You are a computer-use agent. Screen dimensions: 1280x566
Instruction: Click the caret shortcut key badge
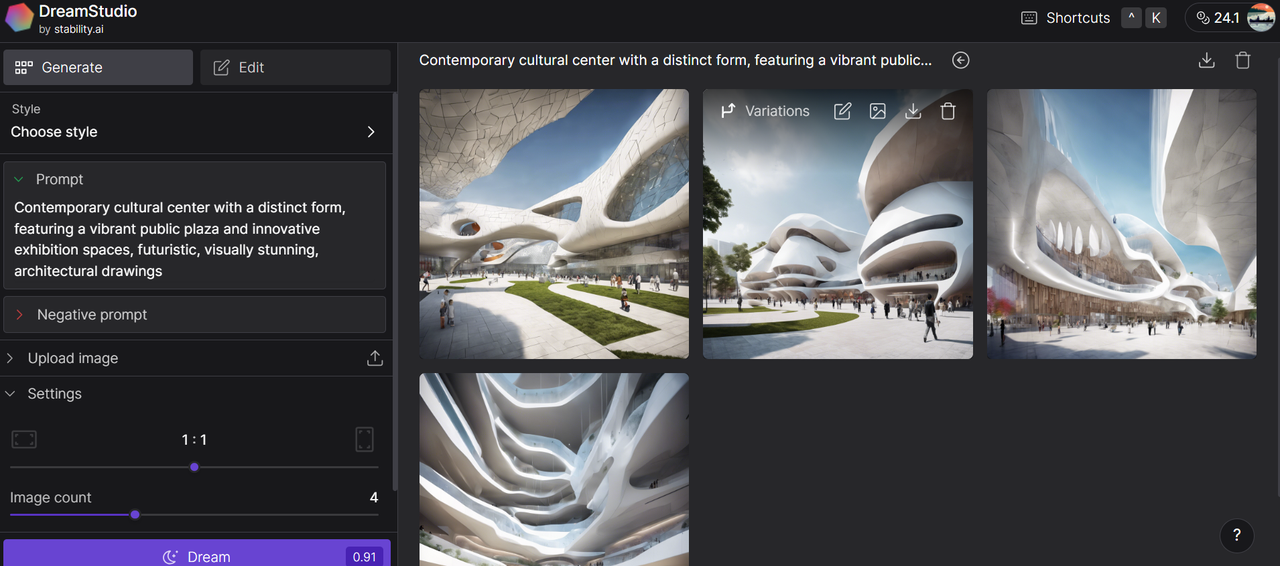[x=1131, y=18]
